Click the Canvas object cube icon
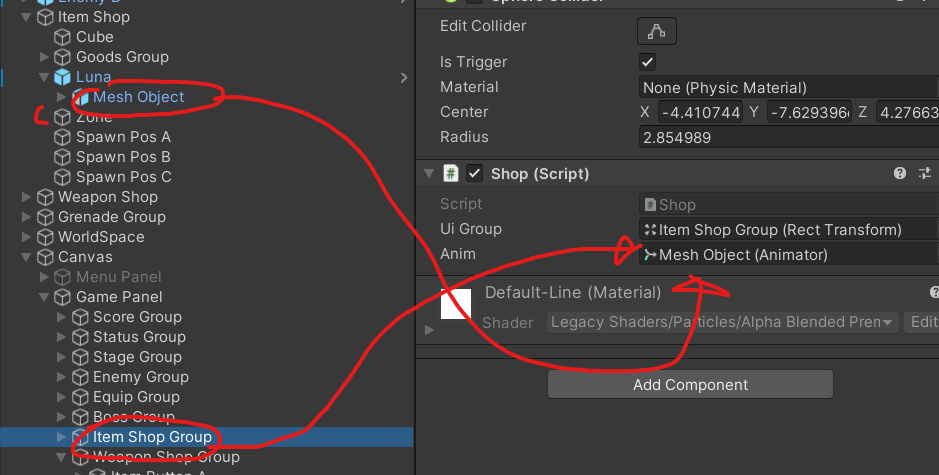The image size is (939, 475). coord(45,257)
